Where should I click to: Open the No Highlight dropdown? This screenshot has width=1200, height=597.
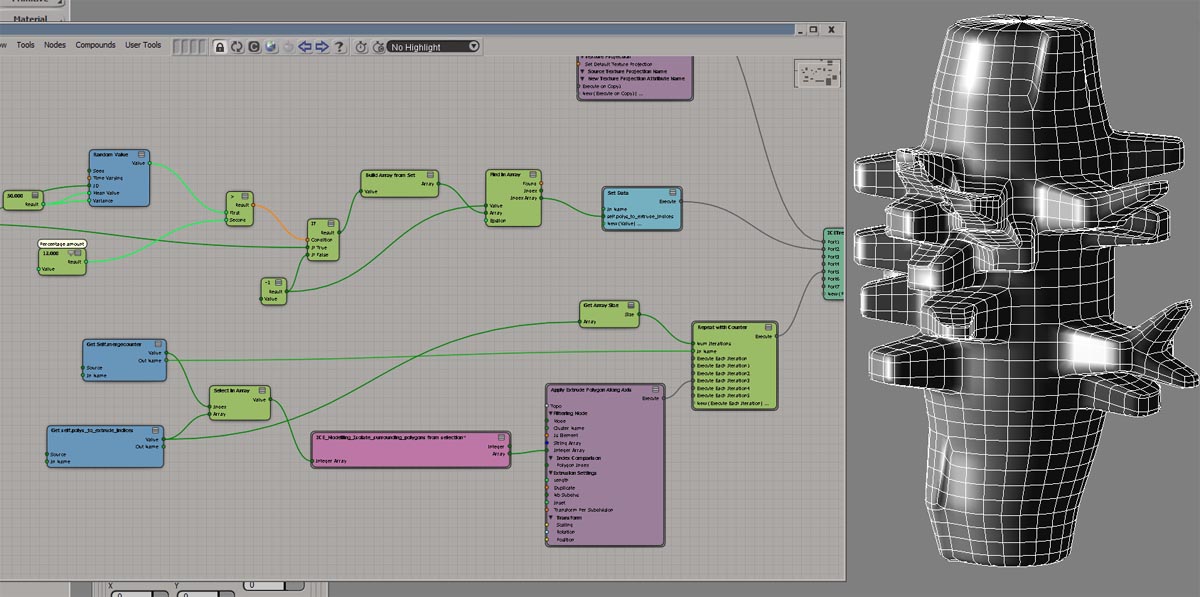click(433, 46)
